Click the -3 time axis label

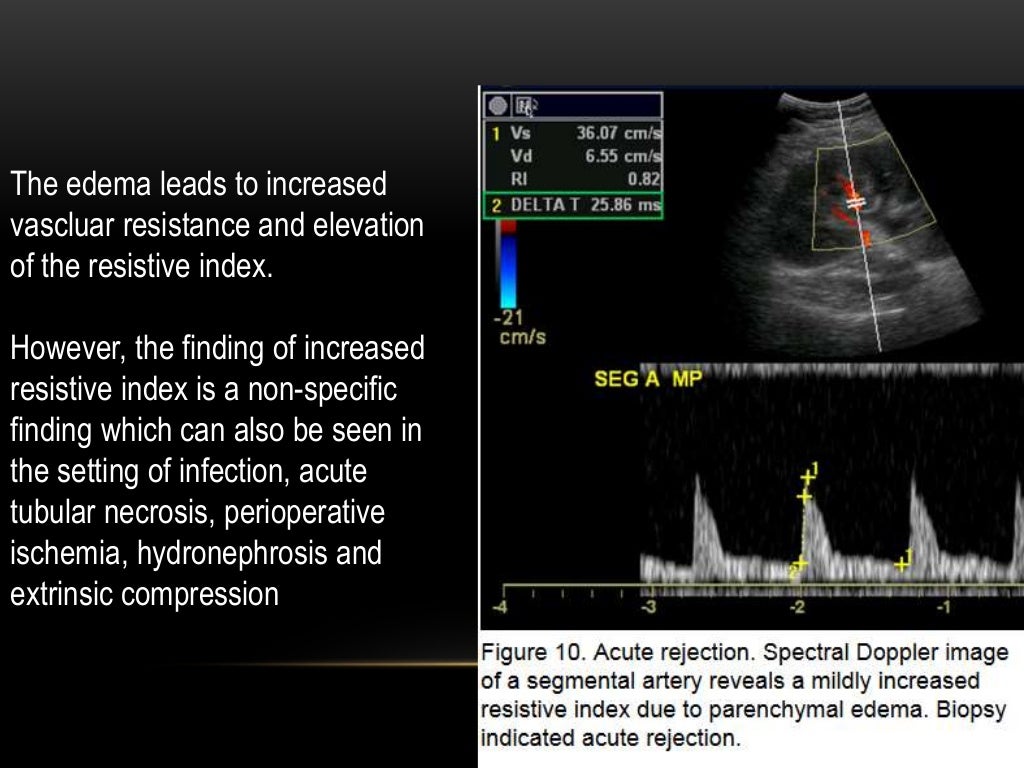(648, 607)
